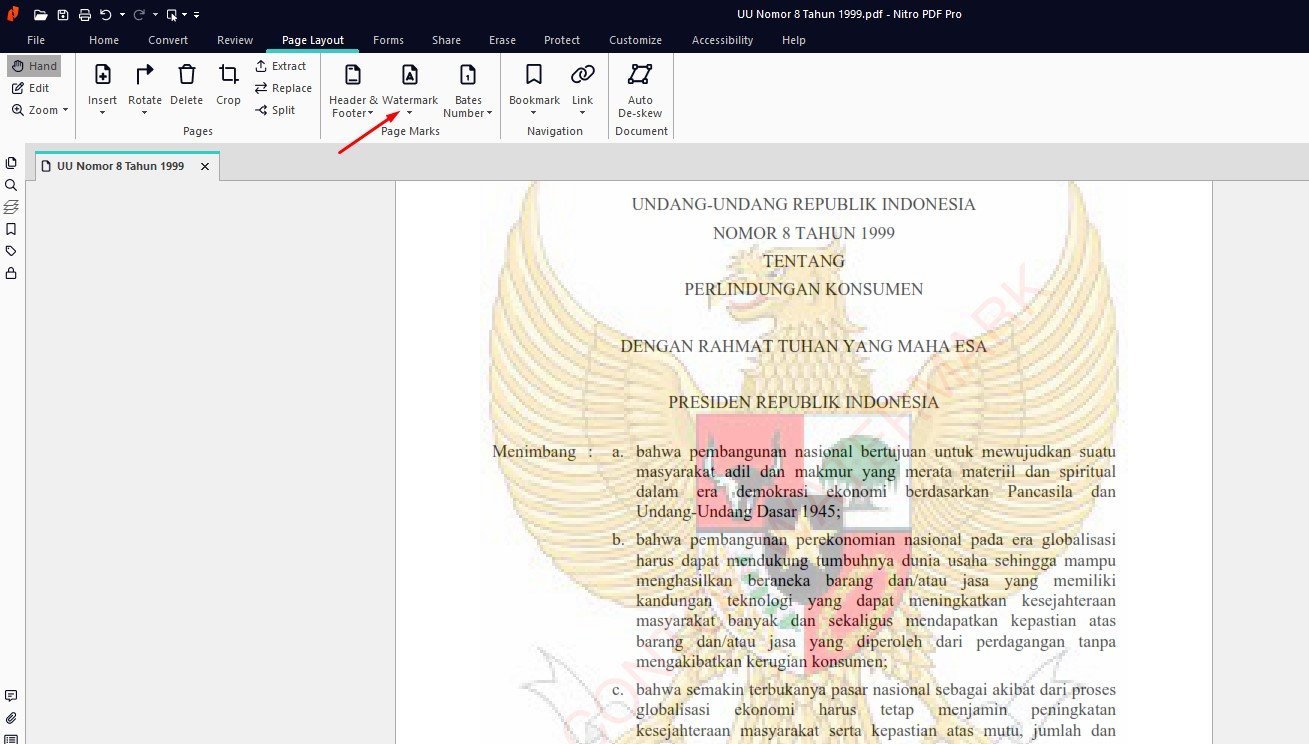
Task: Open the attachments paperclip panel
Action: click(11, 718)
